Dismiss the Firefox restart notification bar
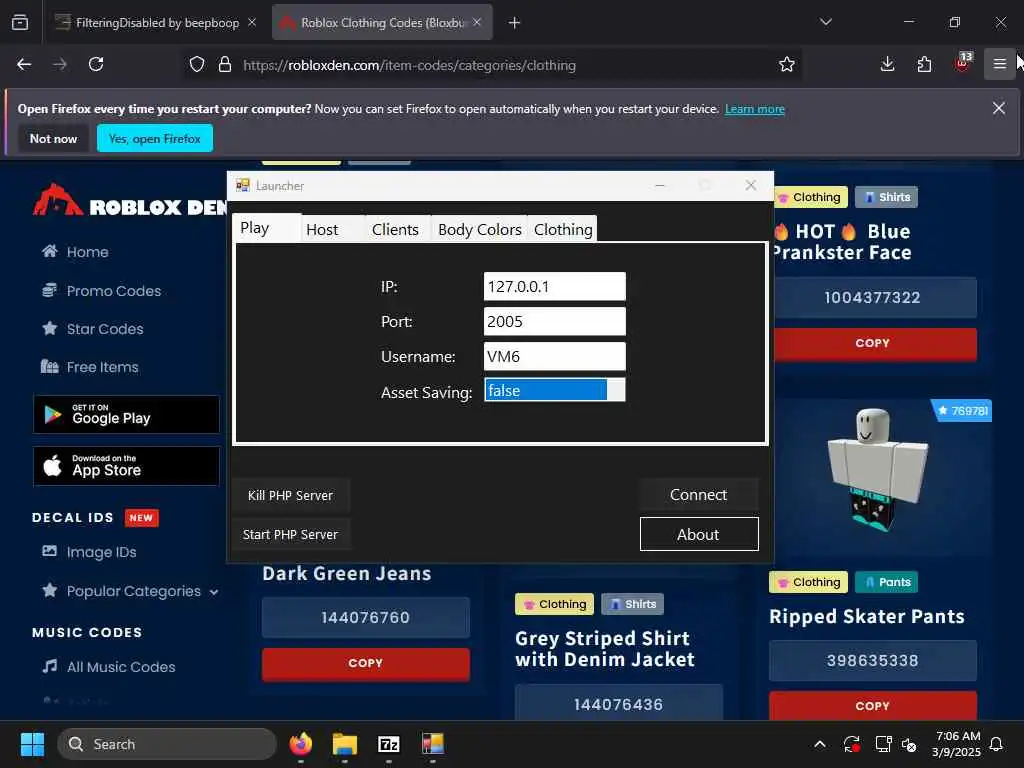The width and height of the screenshot is (1024, 768). pos(999,108)
